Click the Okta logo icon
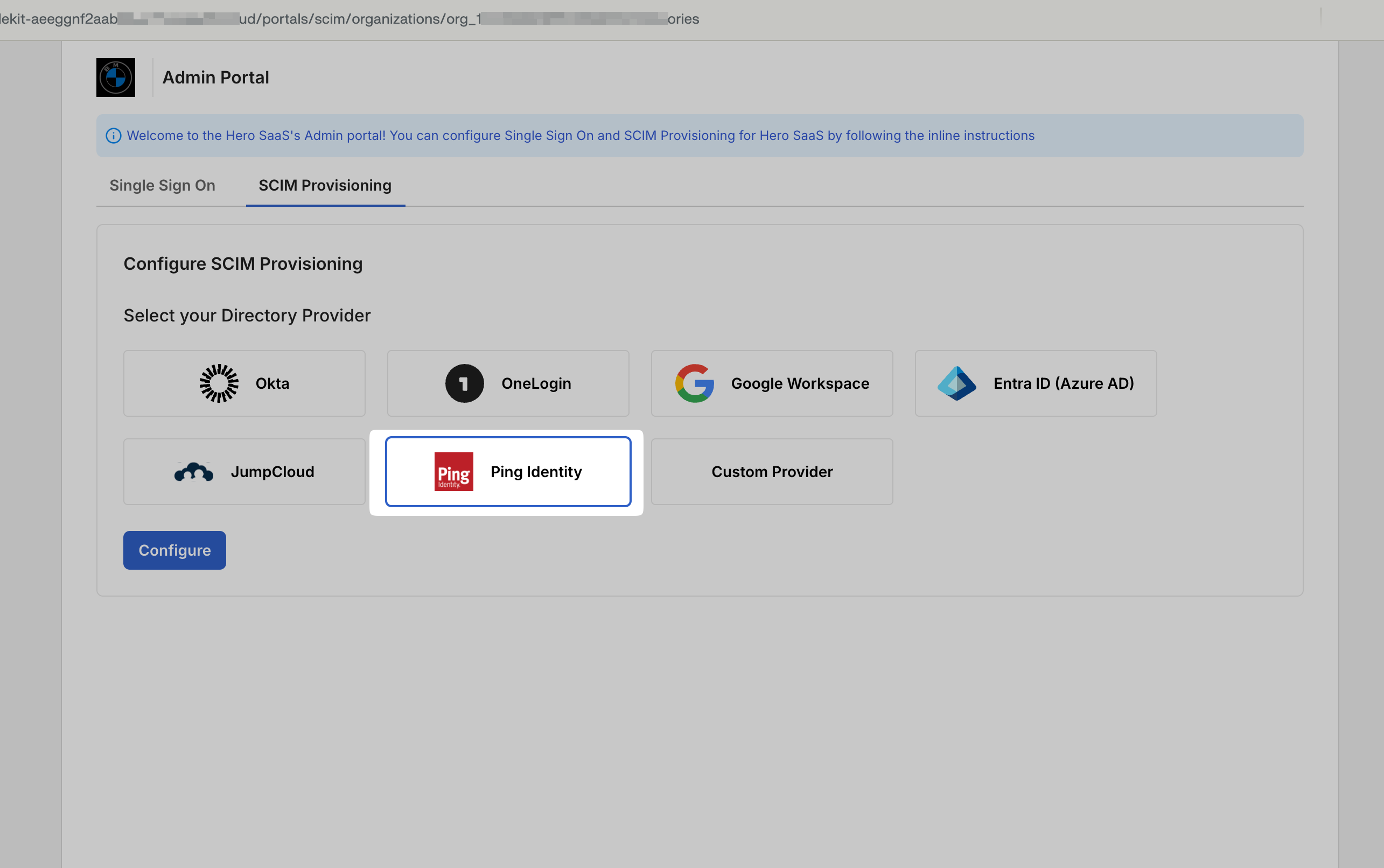 point(218,383)
